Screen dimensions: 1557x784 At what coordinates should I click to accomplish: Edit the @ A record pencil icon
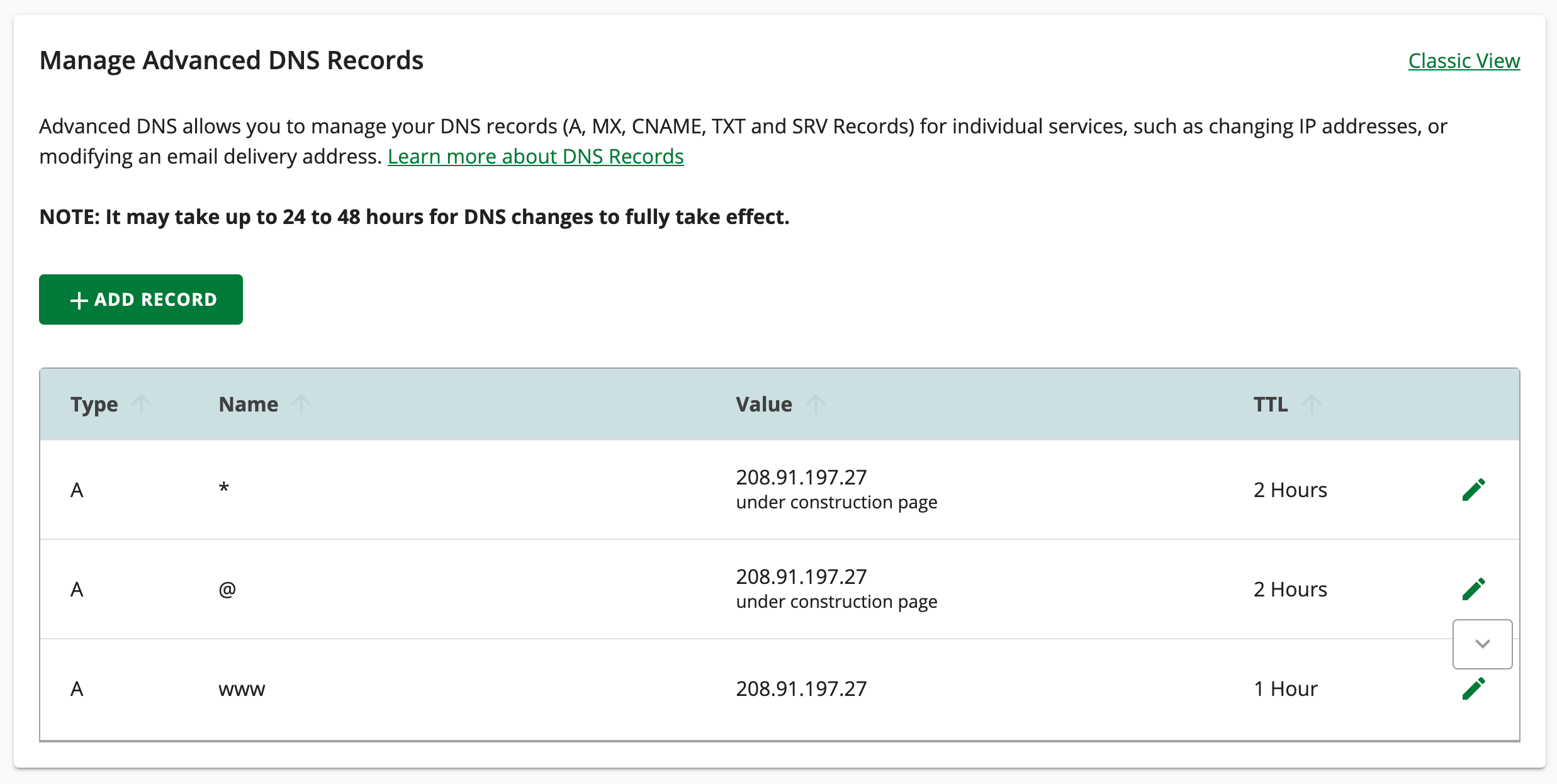[1473, 589]
